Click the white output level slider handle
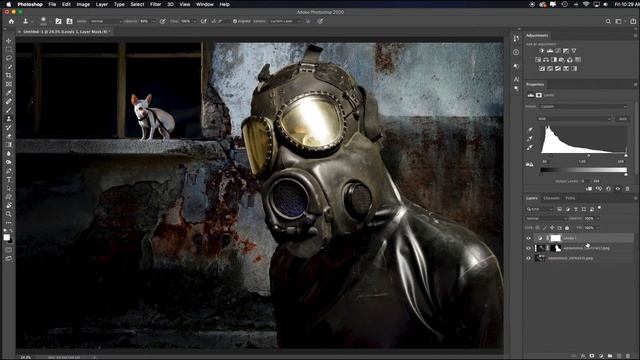 (x=626, y=175)
